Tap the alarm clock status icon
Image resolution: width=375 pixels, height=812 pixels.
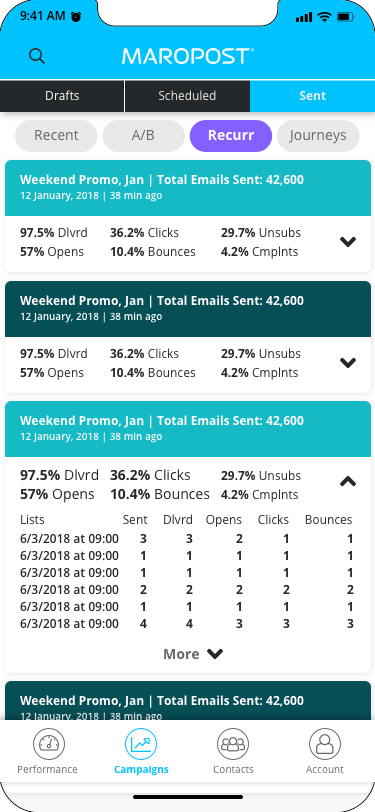point(76,17)
